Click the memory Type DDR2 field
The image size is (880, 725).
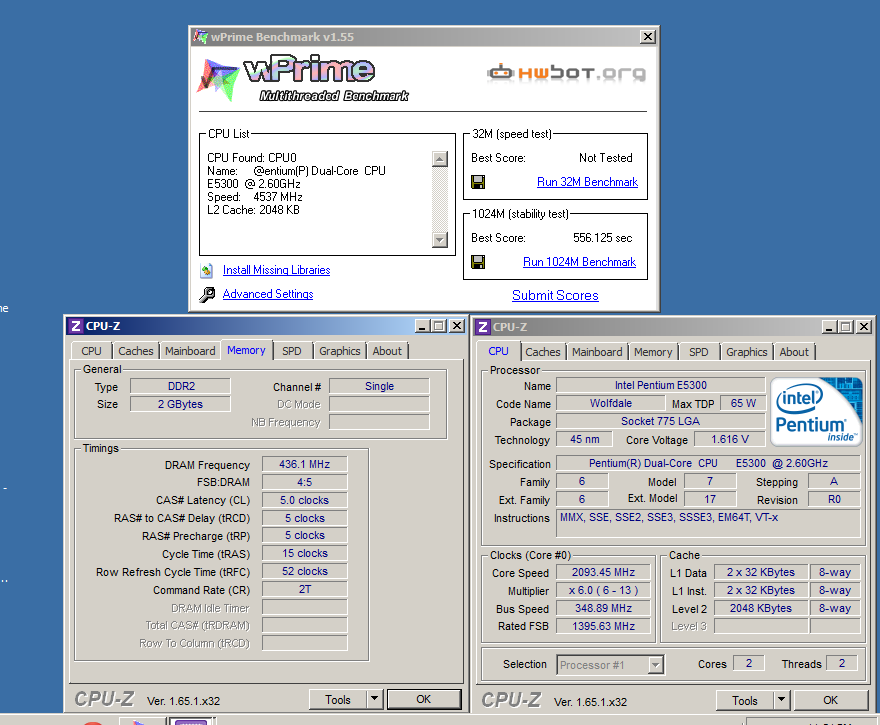tap(181, 387)
